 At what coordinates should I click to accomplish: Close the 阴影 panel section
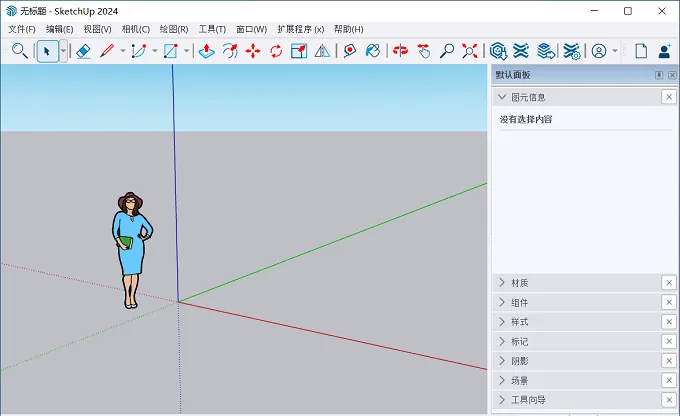669,361
